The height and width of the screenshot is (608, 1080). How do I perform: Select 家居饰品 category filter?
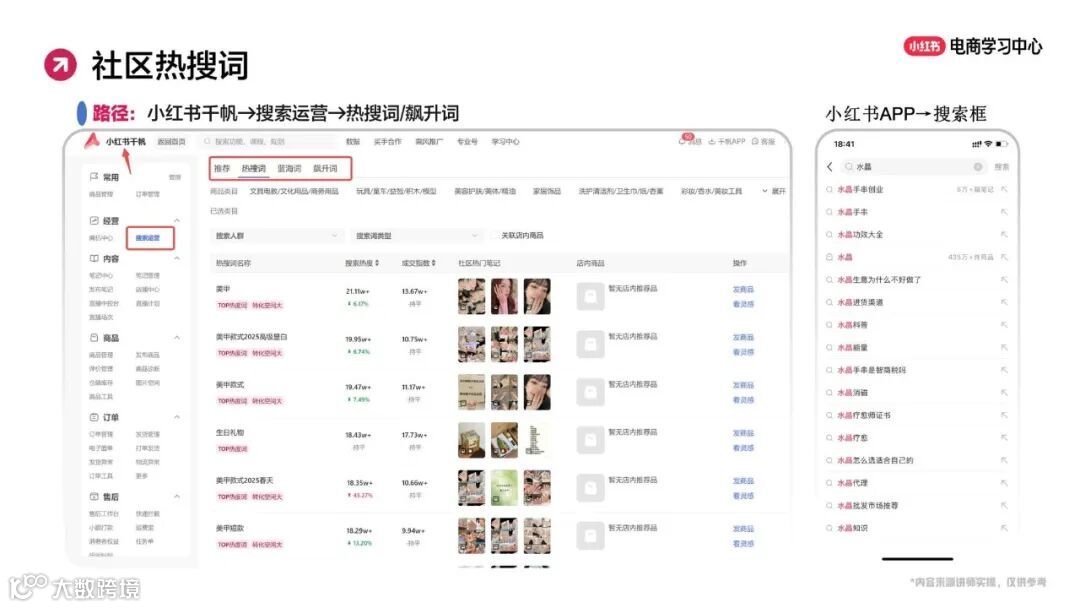click(547, 191)
